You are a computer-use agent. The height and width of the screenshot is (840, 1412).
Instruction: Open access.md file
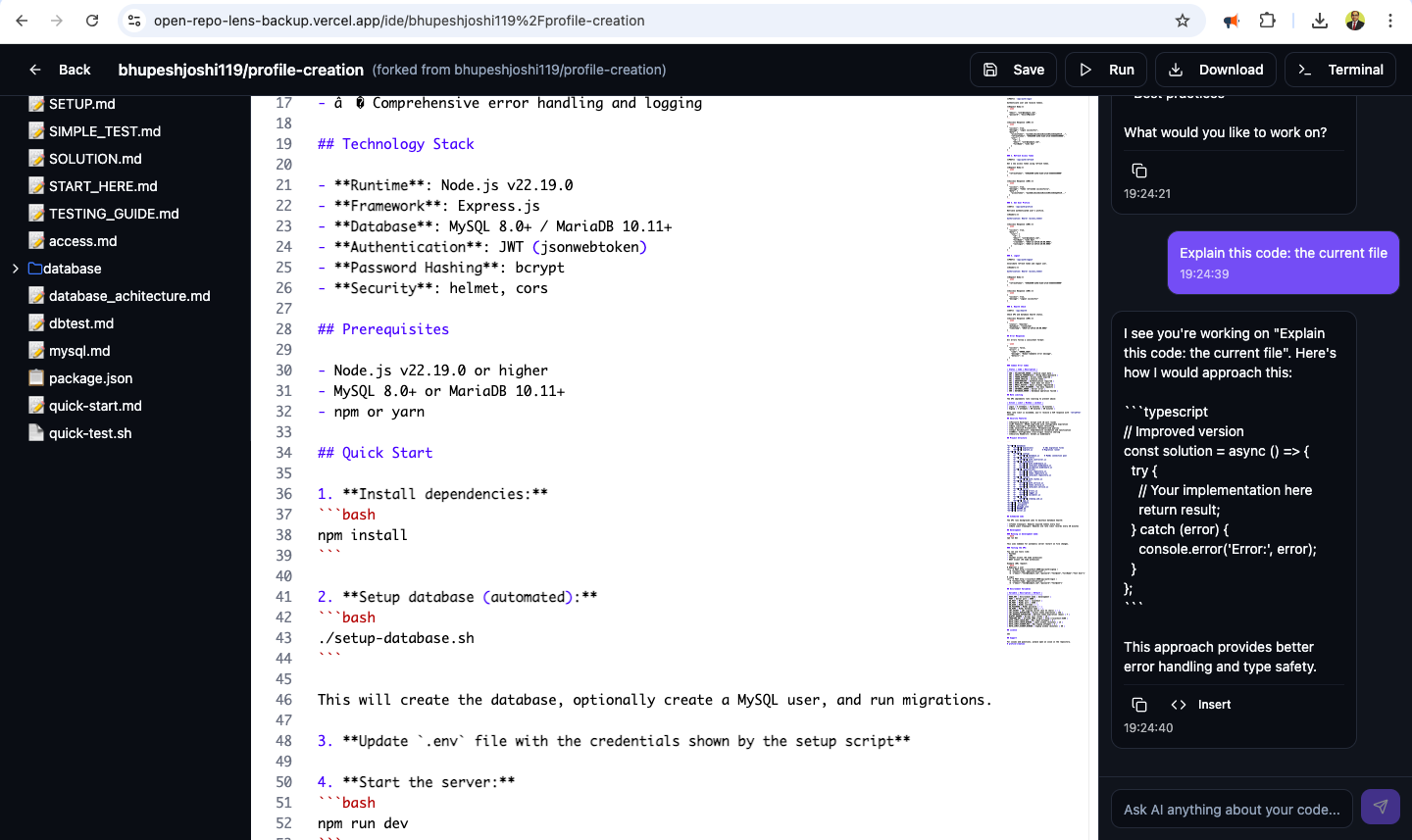[x=83, y=241]
